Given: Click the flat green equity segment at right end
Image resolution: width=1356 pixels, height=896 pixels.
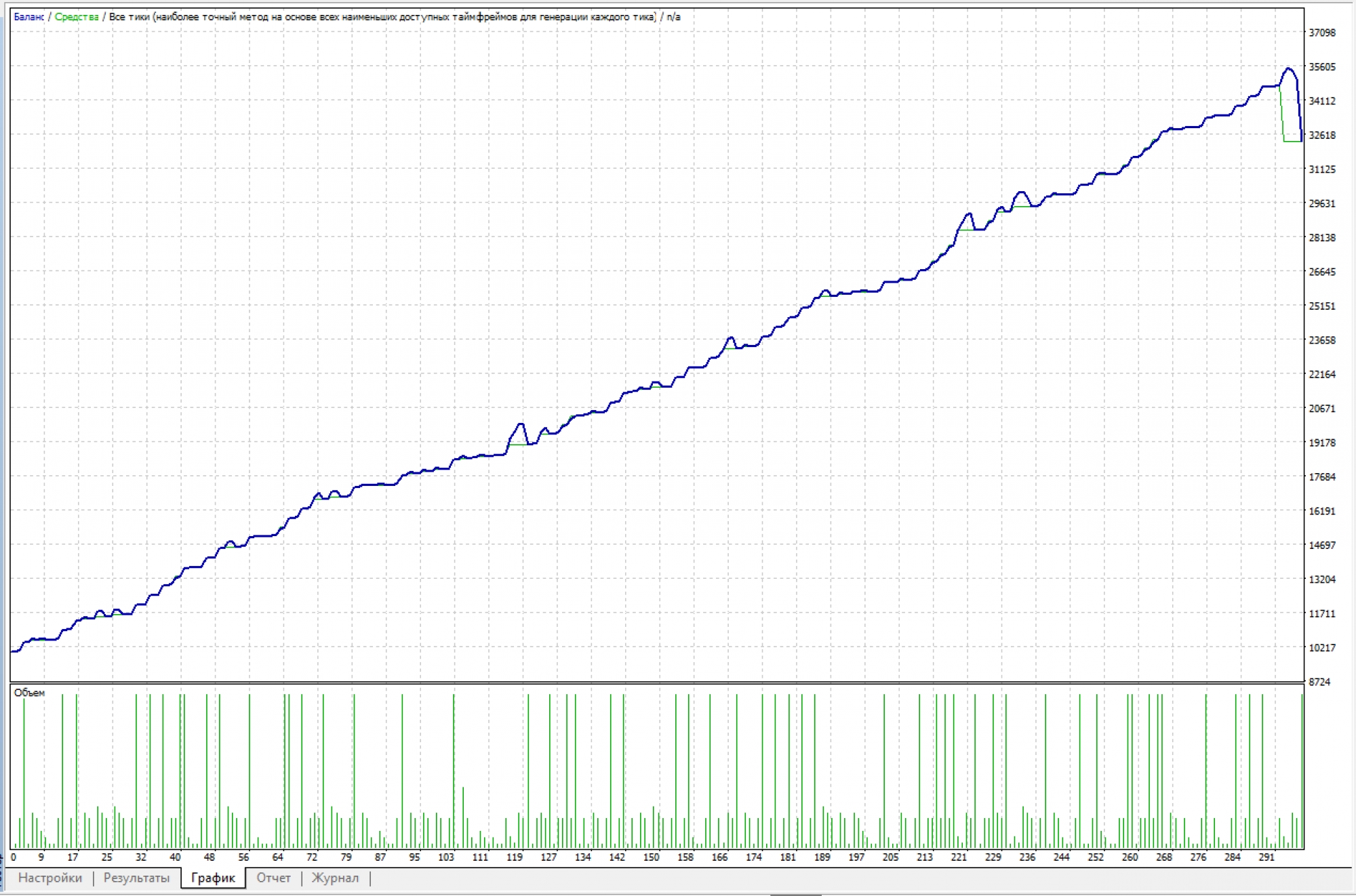Looking at the screenshot, I should point(1292,141).
